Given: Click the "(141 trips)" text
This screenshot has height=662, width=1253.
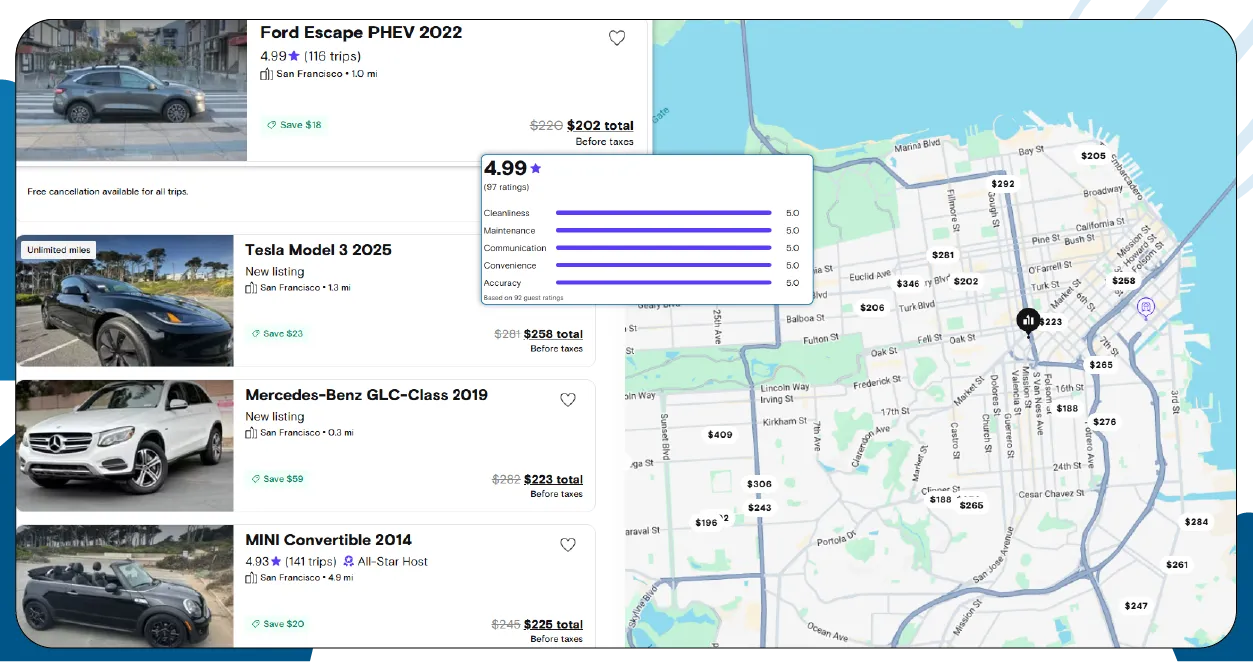Looking at the screenshot, I should 311,562.
